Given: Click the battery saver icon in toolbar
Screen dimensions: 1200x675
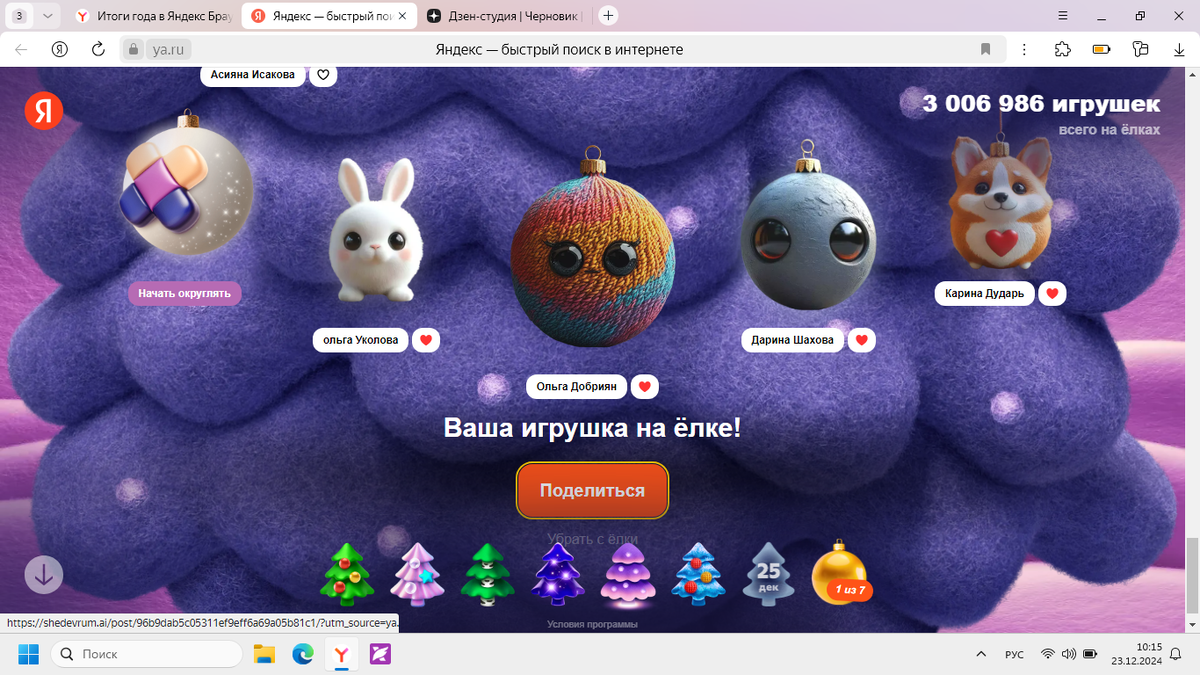Looking at the screenshot, I should click(x=1101, y=49).
